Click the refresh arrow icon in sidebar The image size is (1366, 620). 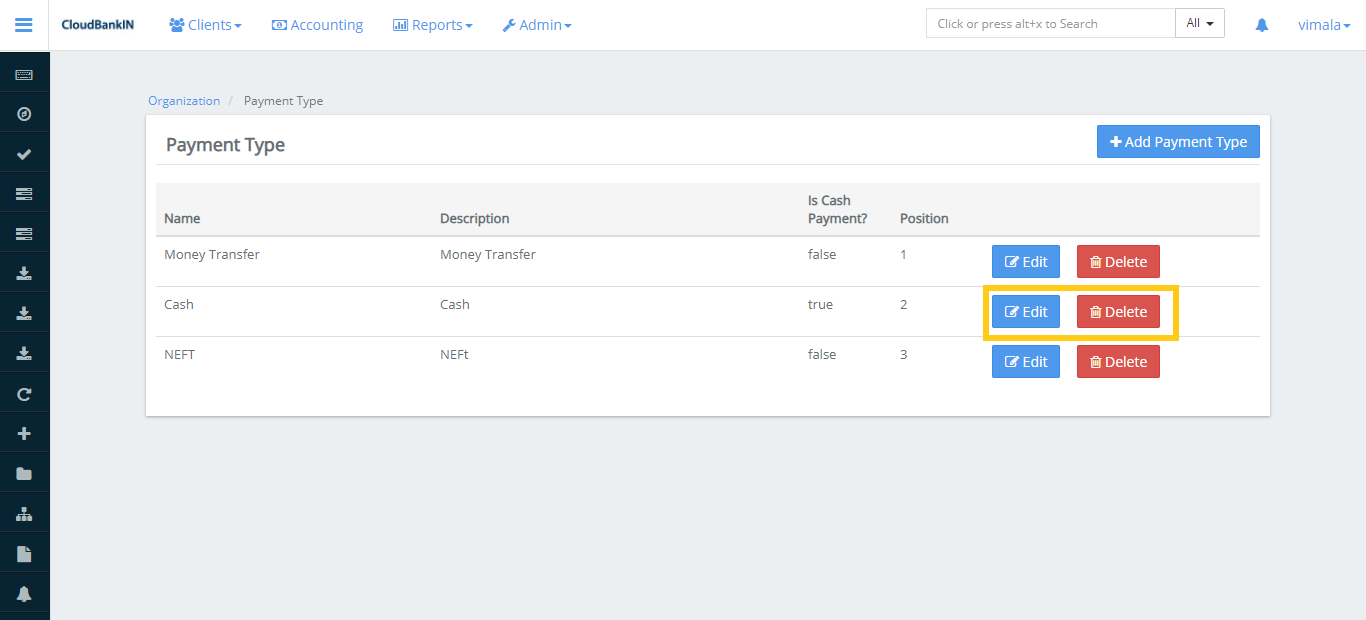[24, 394]
